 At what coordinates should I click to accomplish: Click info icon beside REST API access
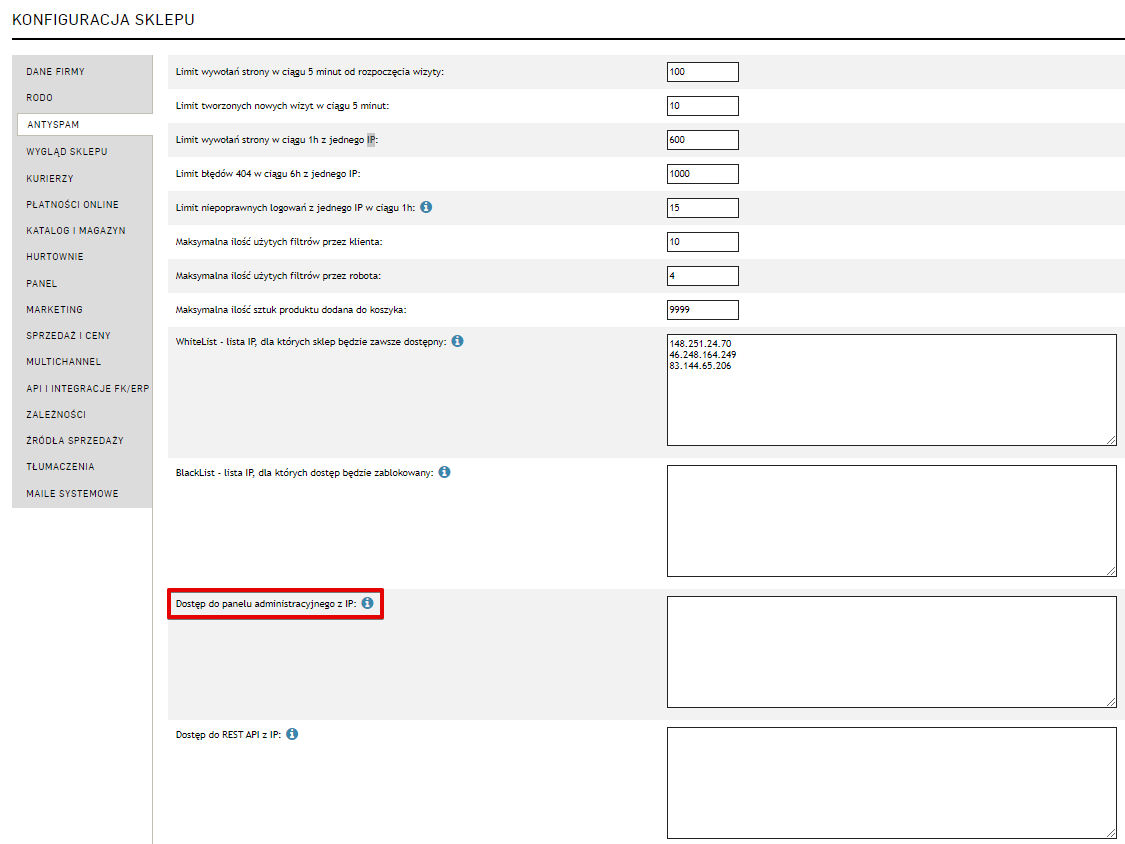(292, 734)
